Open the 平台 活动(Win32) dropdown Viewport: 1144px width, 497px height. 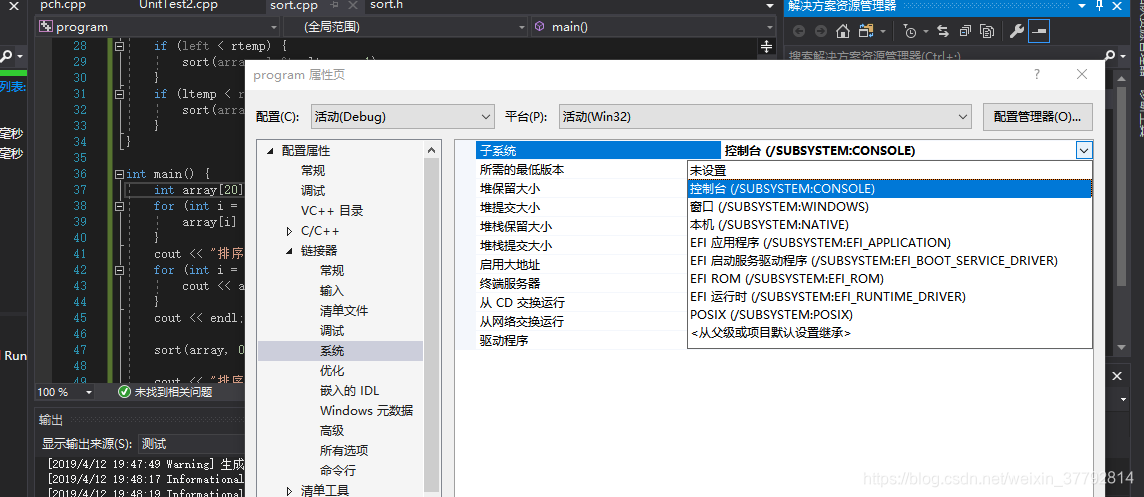pyautogui.click(x=765, y=116)
